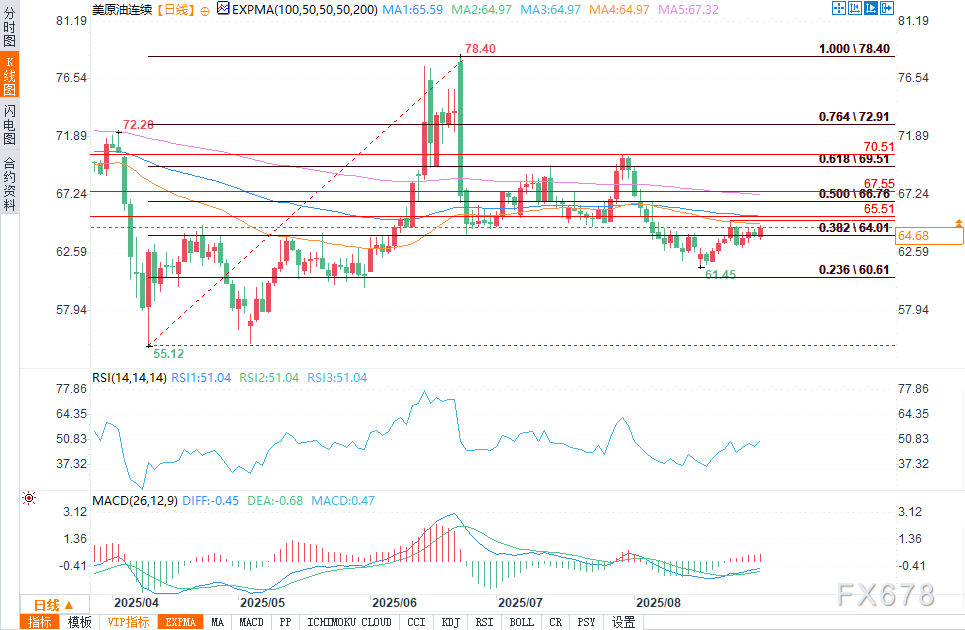Viewport: 965px width, 630px height.
Task: Click the red sun icon beside MACD
Action: pyautogui.click(x=29, y=498)
